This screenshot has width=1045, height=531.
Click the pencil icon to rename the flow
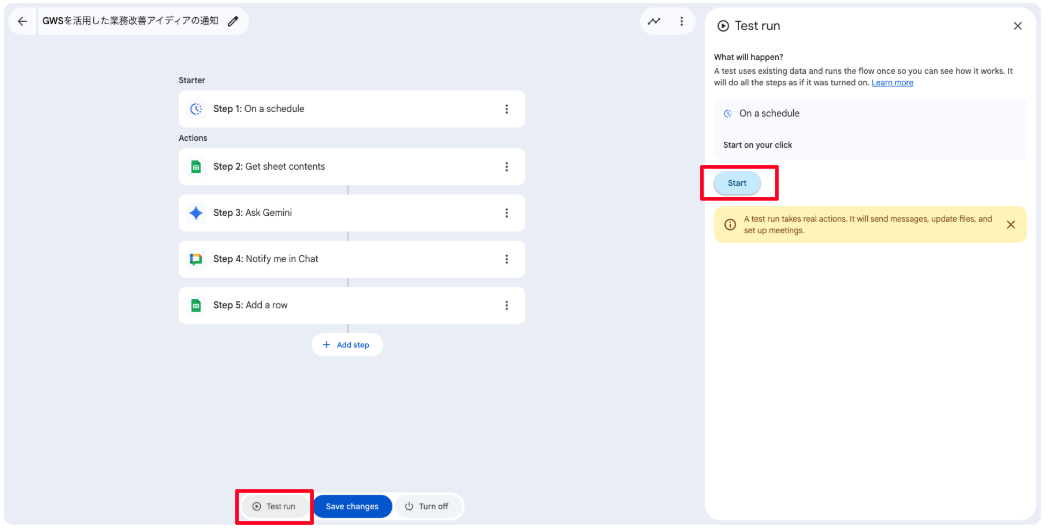tap(233, 21)
